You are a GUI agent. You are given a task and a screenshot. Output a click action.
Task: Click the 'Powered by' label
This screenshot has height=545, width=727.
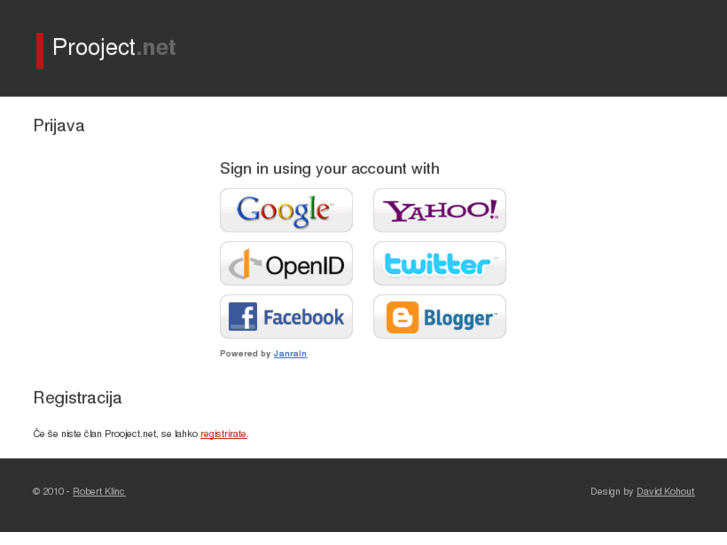tap(245, 354)
